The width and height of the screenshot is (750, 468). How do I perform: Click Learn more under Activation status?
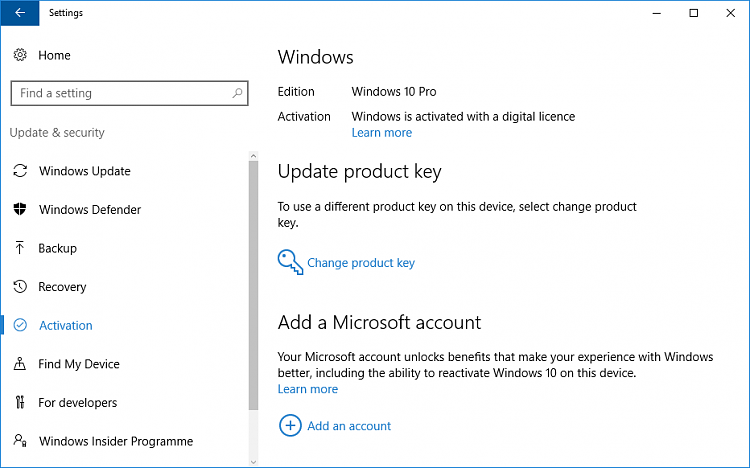382,133
